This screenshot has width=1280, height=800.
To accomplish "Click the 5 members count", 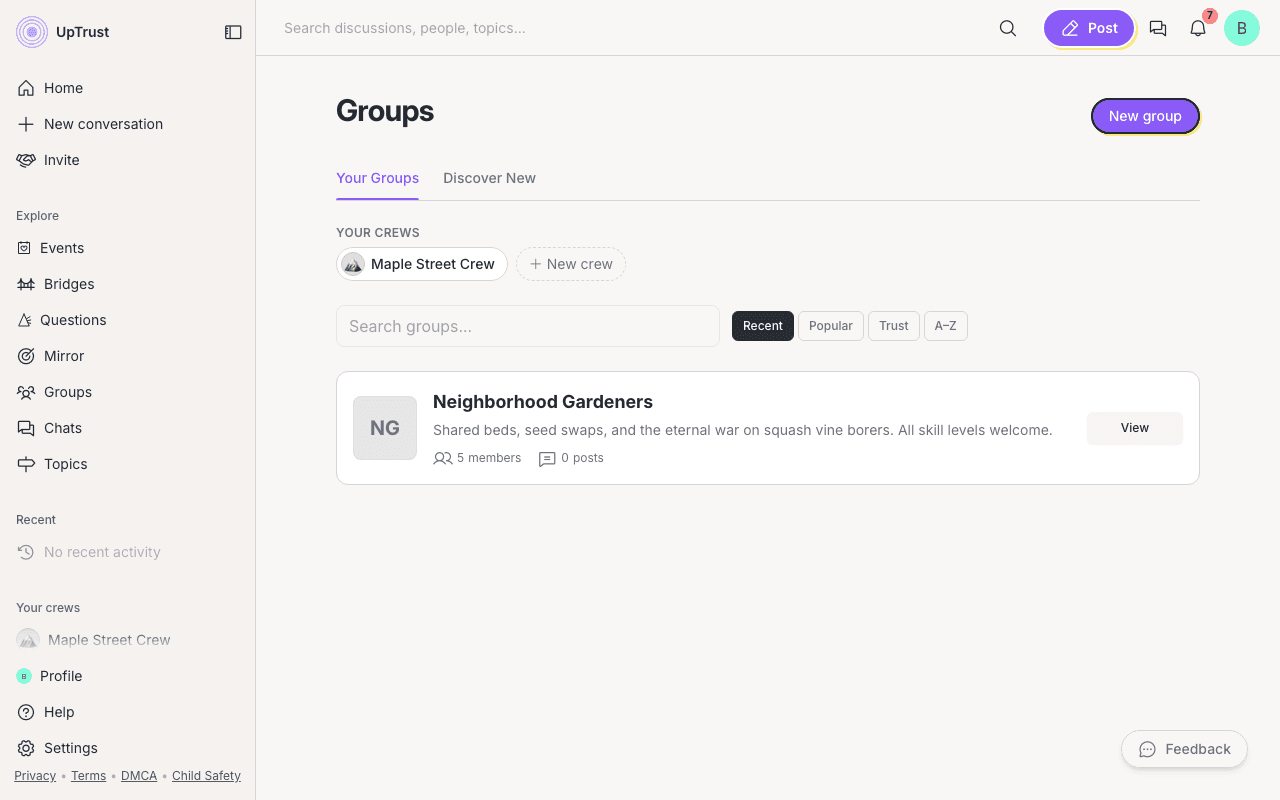I will click(x=477, y=458).
